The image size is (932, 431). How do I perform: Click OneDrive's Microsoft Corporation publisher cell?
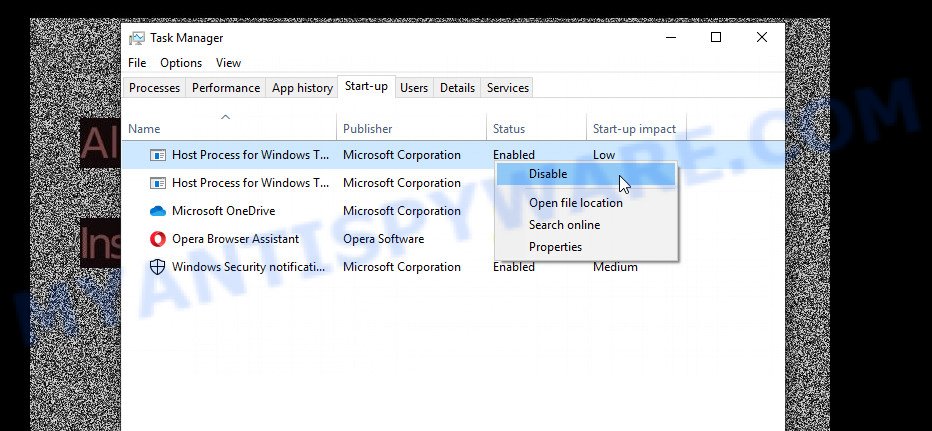(x=402, y=211)
